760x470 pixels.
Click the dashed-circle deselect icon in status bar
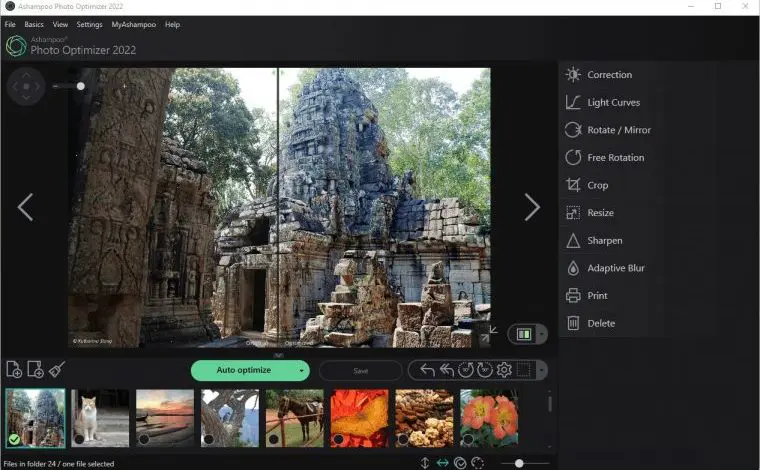tap(477, 463)
